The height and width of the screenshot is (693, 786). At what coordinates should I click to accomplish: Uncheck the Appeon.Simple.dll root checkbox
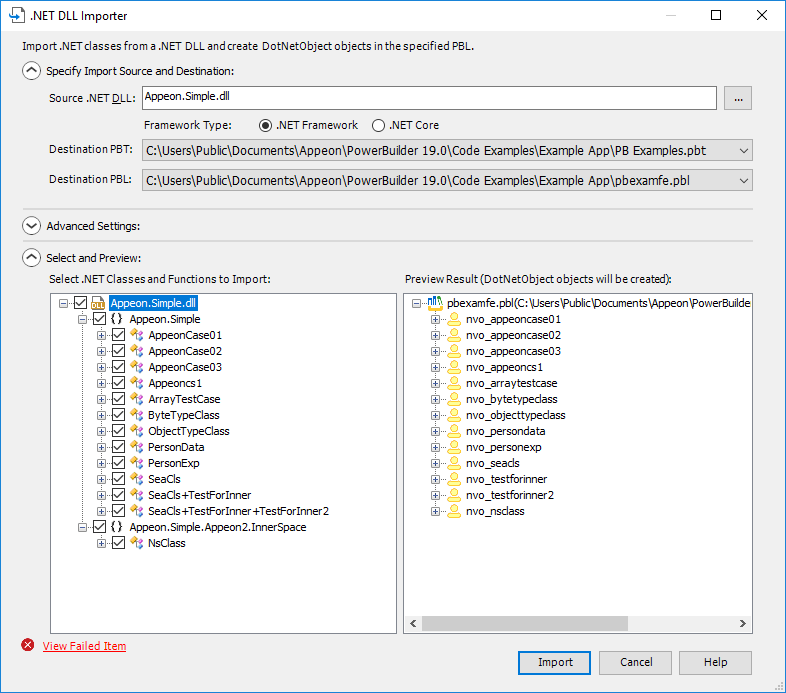[x=81, y=303]
